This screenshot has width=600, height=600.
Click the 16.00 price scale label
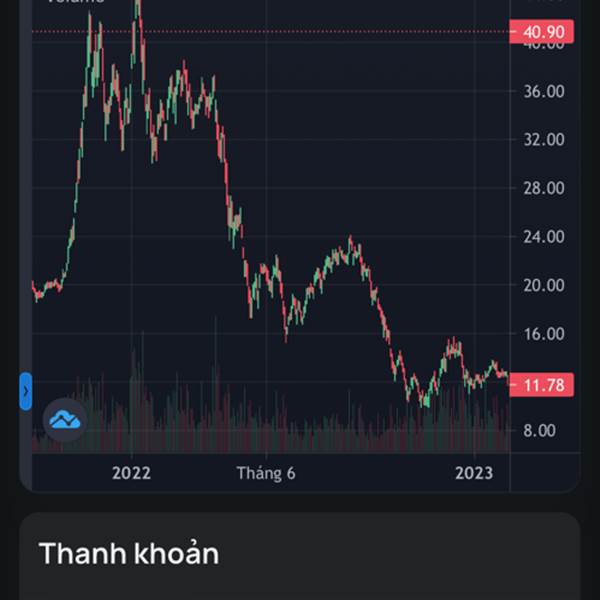click(x=544, y=334)
